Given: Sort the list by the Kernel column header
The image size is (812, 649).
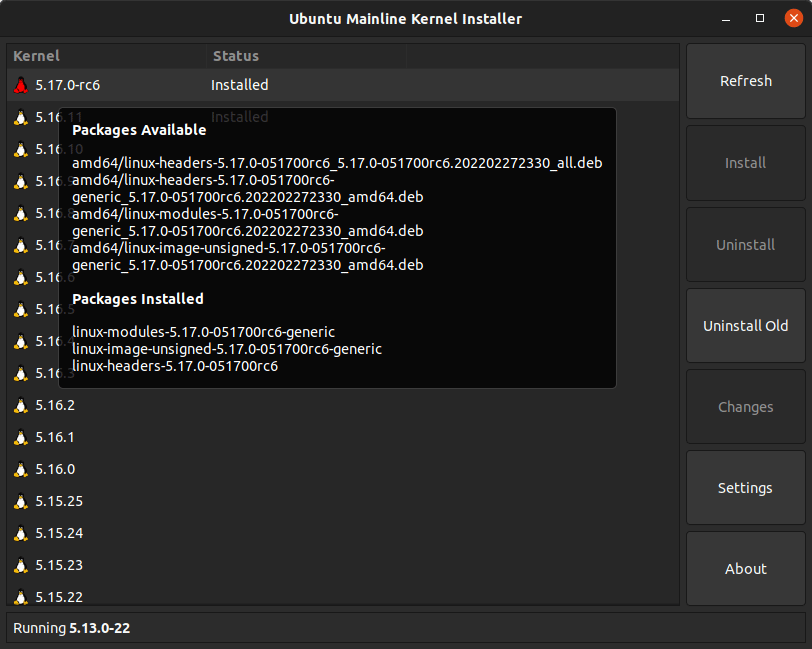Looking at the screenshot, I should coord(37,56).
